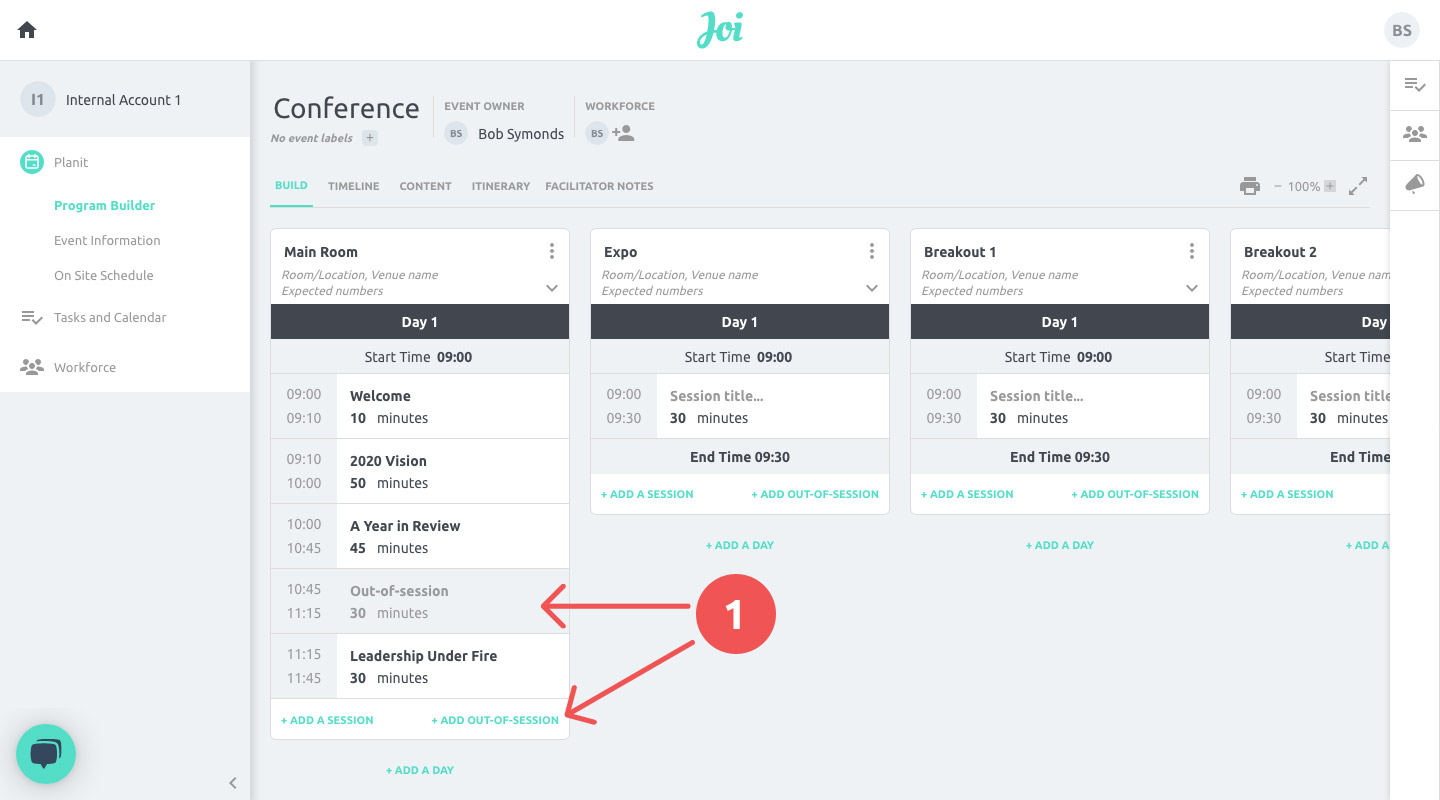Print the program via the printer icon
1440x800 pixels.
click(1250, 186)
